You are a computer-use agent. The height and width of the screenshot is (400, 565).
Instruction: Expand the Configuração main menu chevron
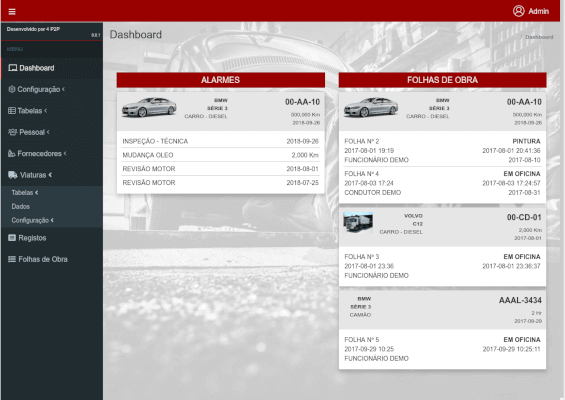[63, 89]
